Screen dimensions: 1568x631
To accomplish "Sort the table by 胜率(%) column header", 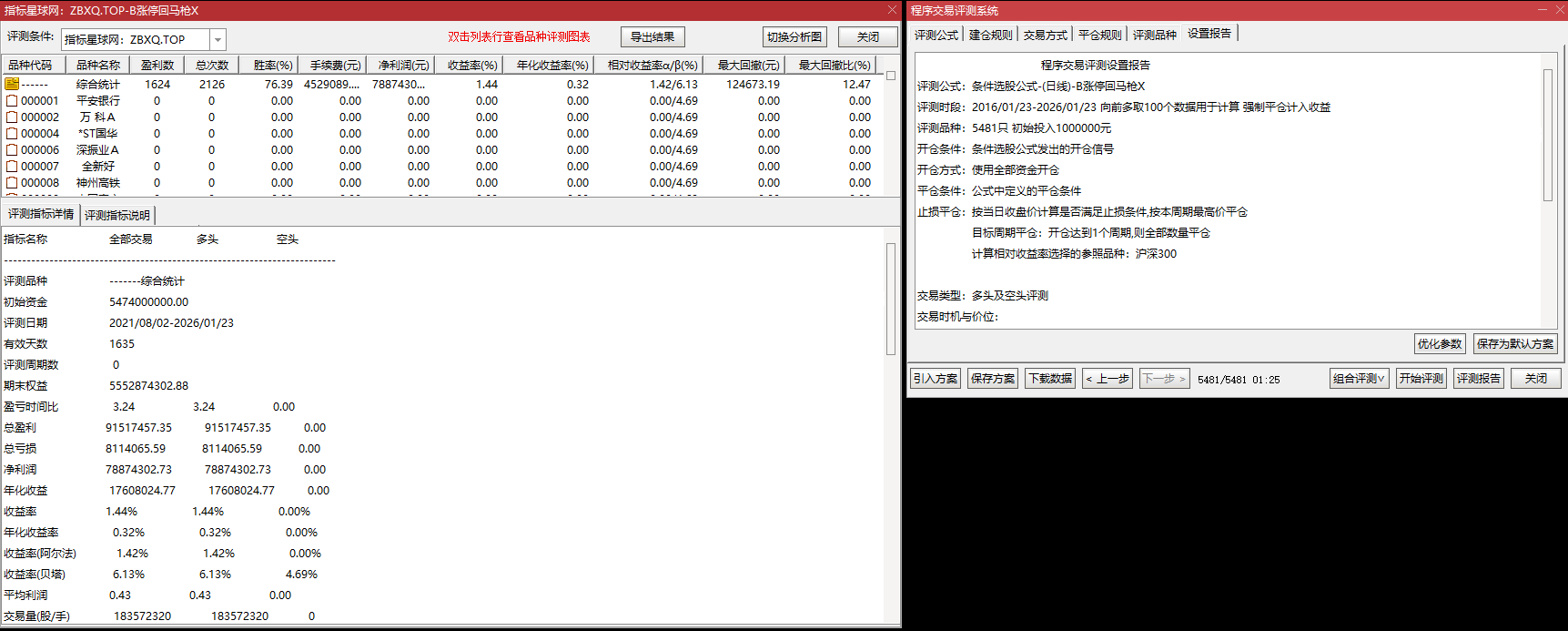I will click(x=272, y=66).
